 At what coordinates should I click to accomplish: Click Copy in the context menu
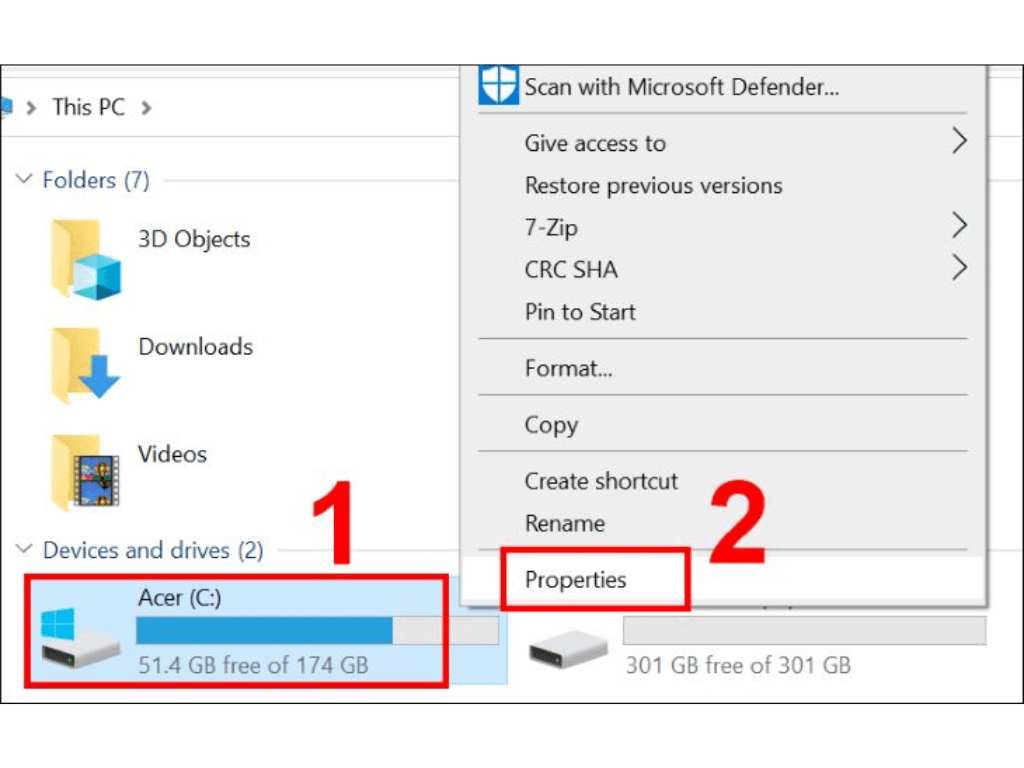(x=551, y=425)
